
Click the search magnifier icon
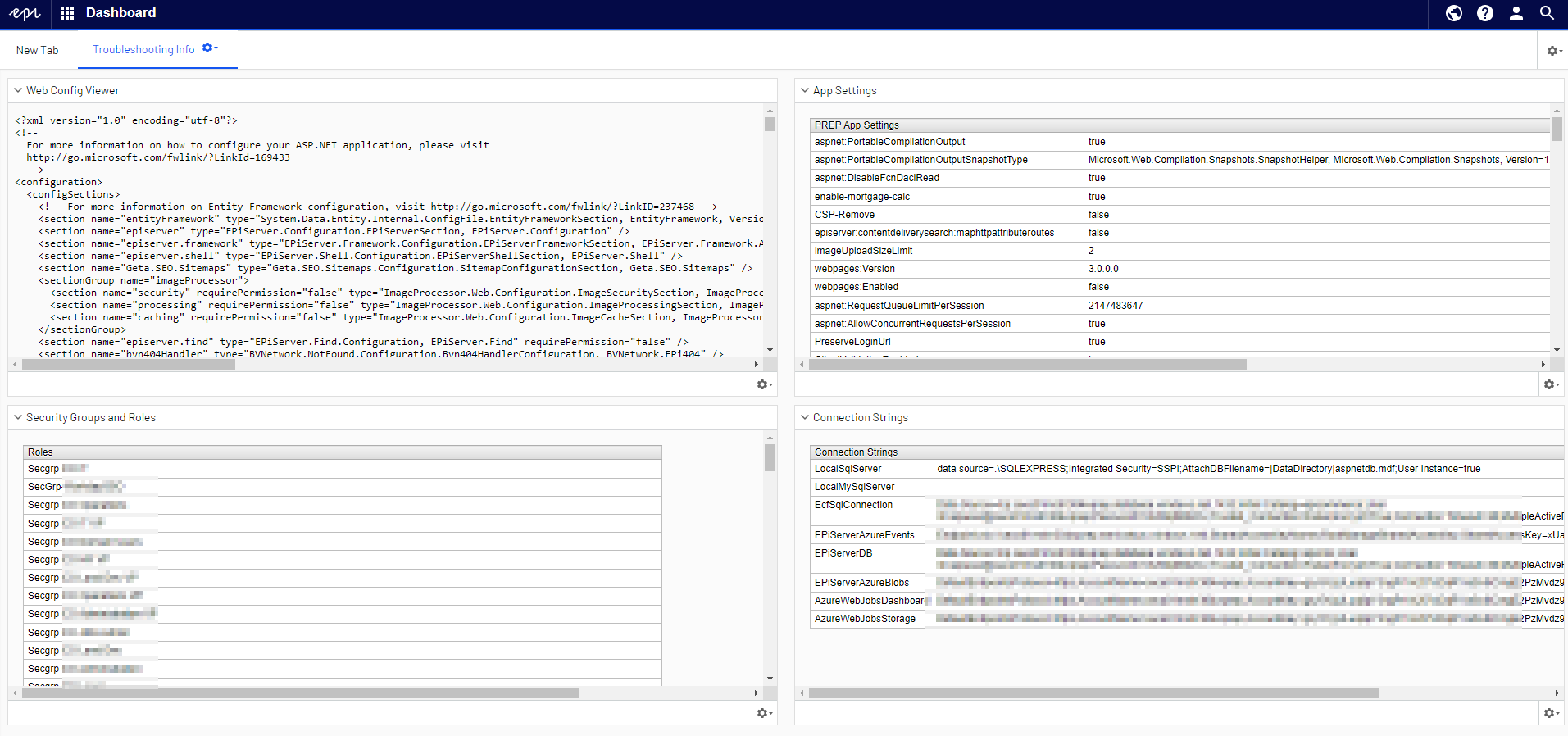1547,13
